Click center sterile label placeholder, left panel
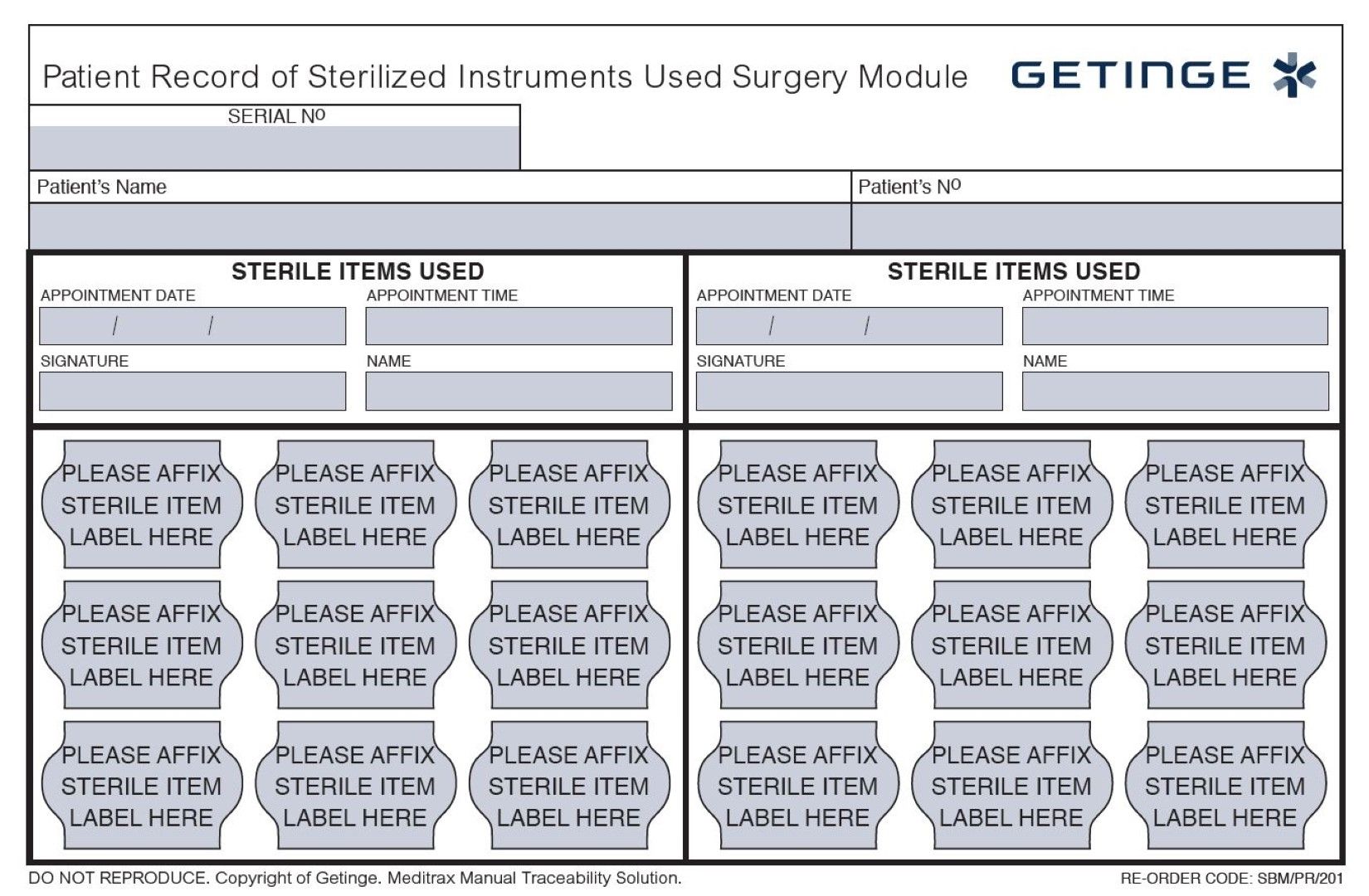This screenshot has height=896, width=1369. (x=355, y=645)
